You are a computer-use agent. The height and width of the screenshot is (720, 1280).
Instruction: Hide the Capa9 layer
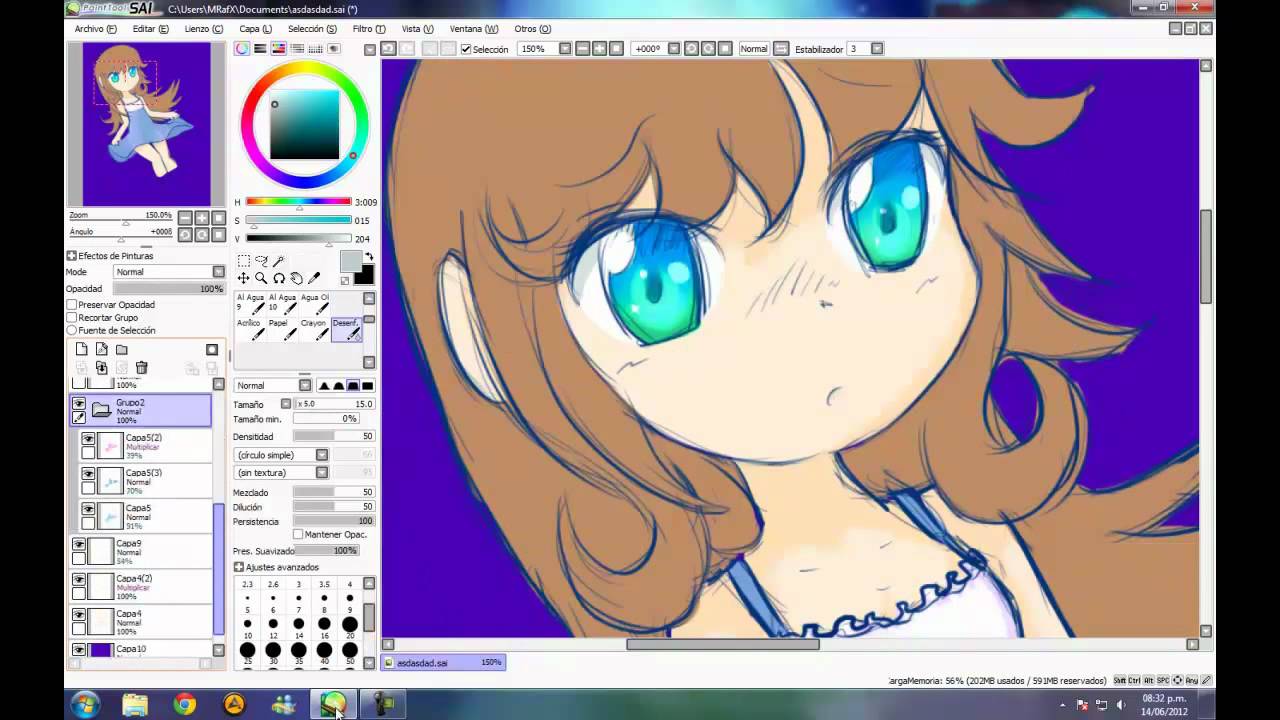pos(79,544)
